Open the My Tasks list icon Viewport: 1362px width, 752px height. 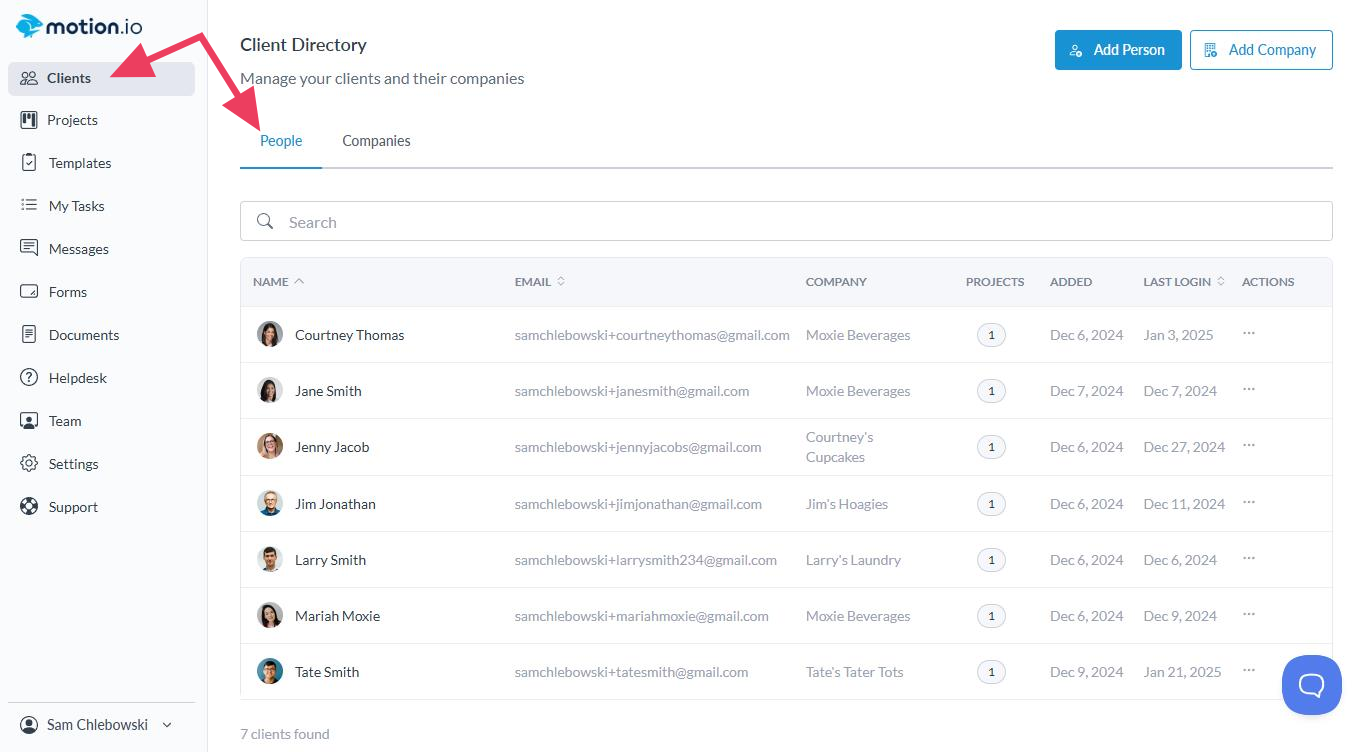pyautogui.click(x=29, y=206)
